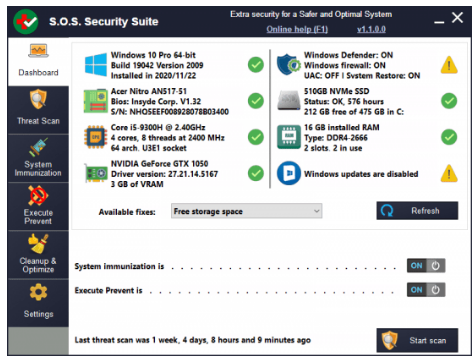The width and height of the screenshot is (476, 362).
Task: Click the SSD drive icon
Action: 289,100
